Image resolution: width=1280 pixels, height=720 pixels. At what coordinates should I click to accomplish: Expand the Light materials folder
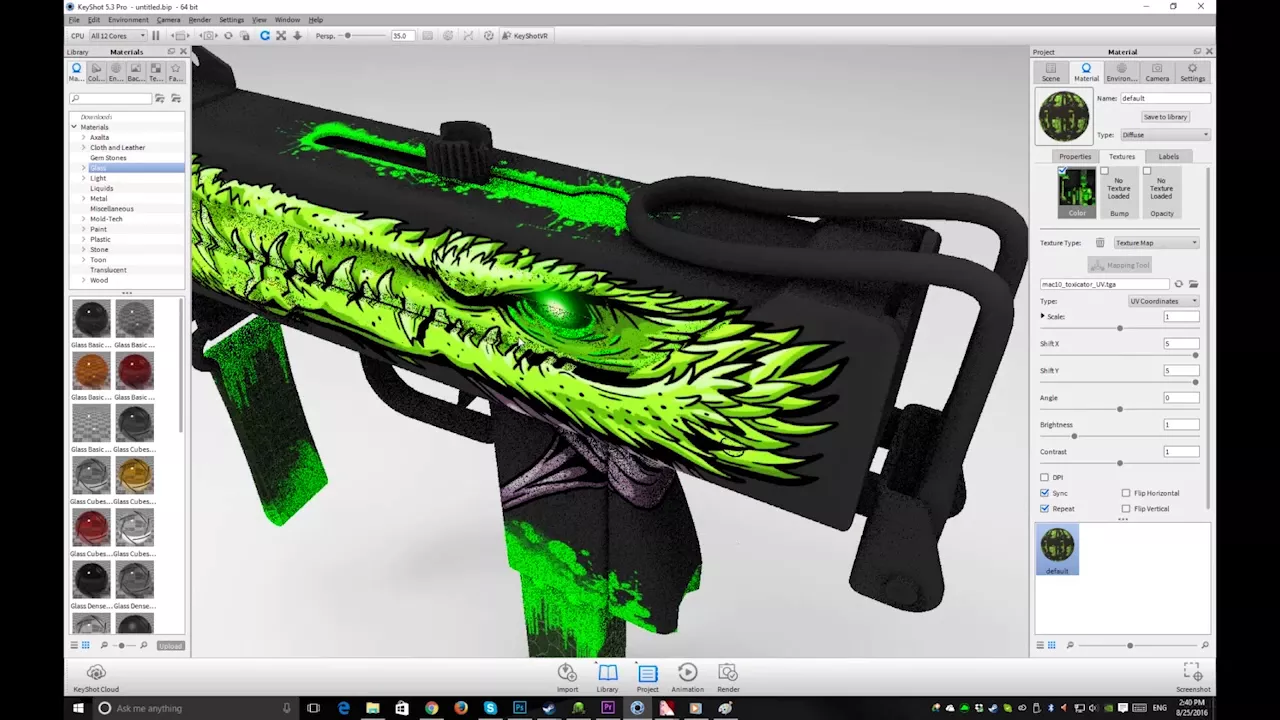click(84, 178)
